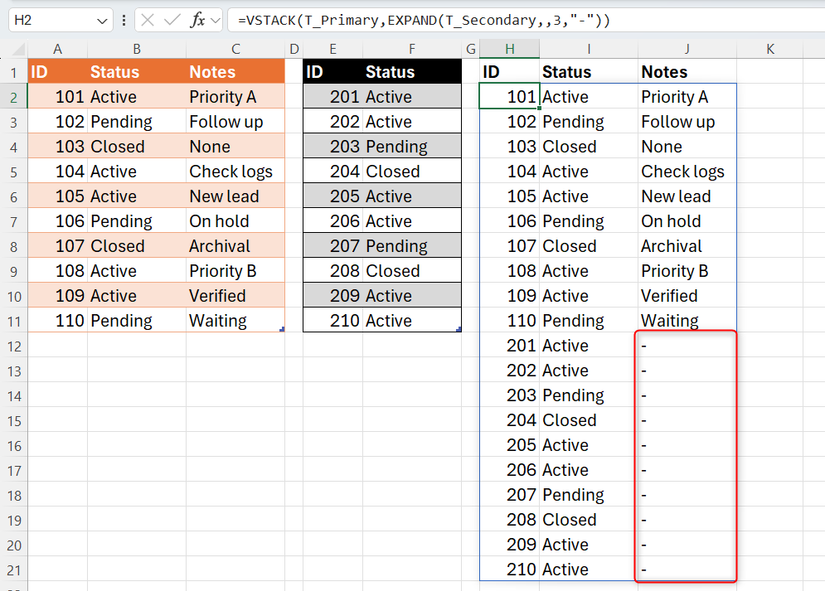Select column K header
825x591 pixels.
770,49
